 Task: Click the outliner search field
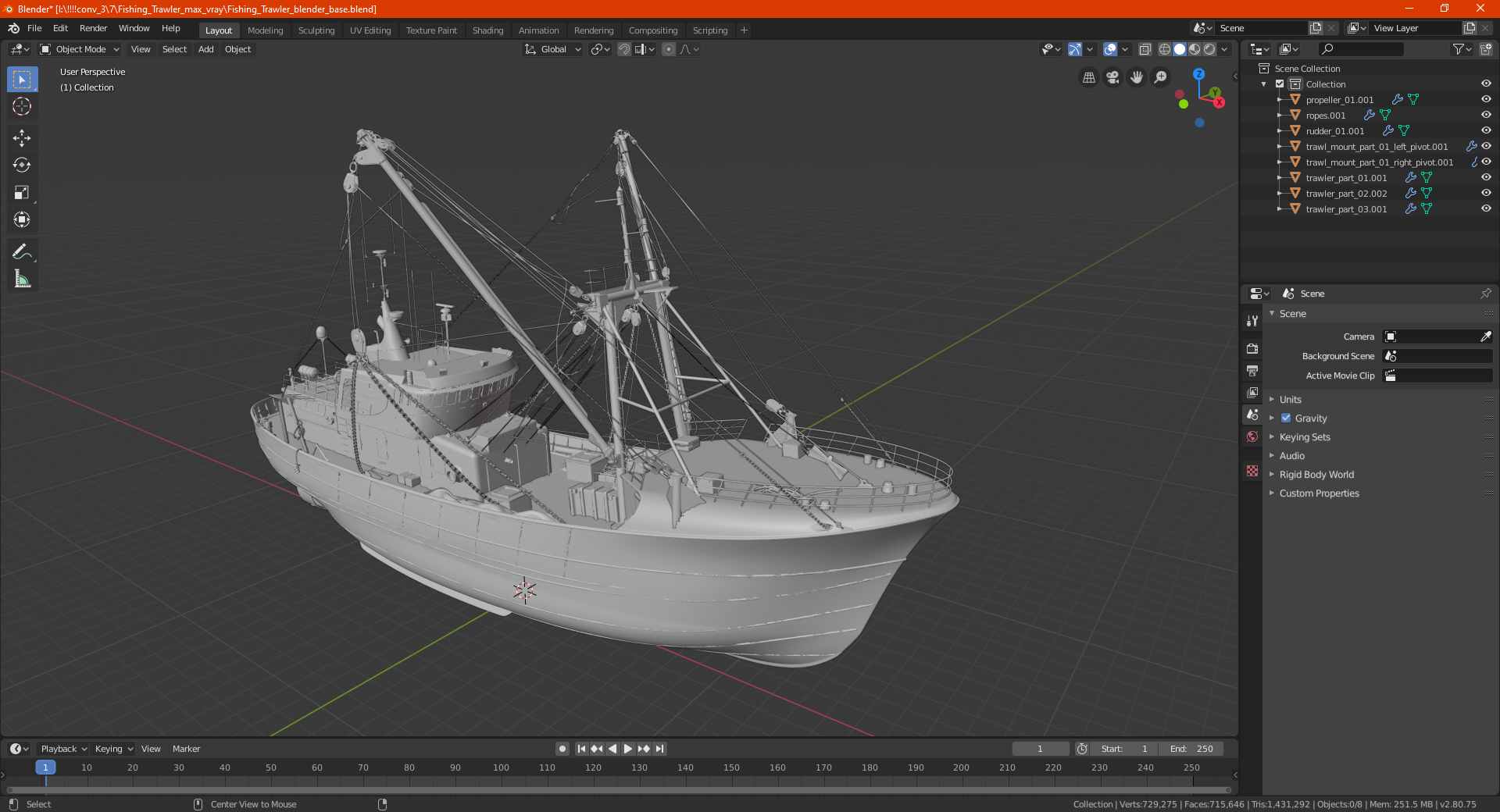point(1360,49)
